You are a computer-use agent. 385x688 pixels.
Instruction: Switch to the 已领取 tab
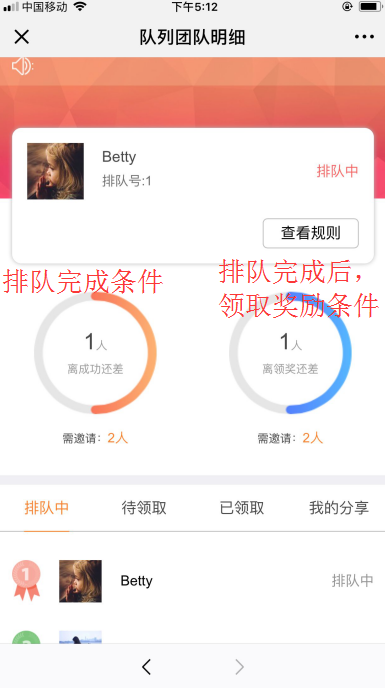[x=241, y=508]
